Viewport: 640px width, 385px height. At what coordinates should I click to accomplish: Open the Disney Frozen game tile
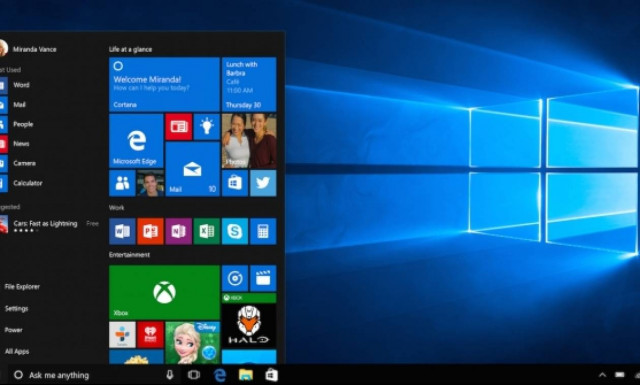tap(193, 343)
